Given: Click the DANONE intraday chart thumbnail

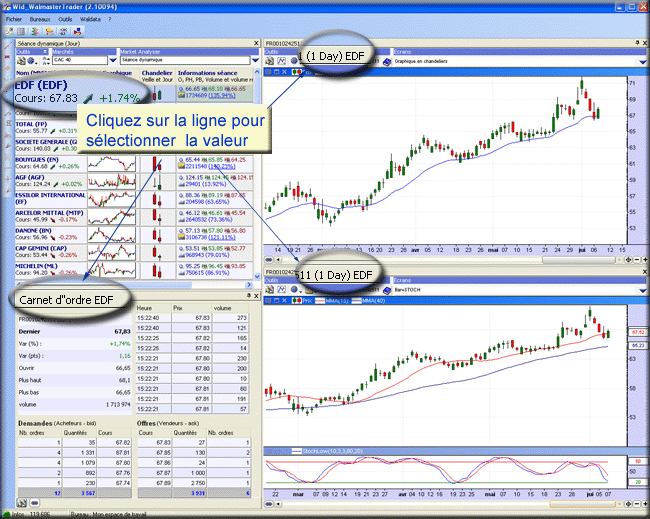Looking at the screenshot, I should pos(112,235).
